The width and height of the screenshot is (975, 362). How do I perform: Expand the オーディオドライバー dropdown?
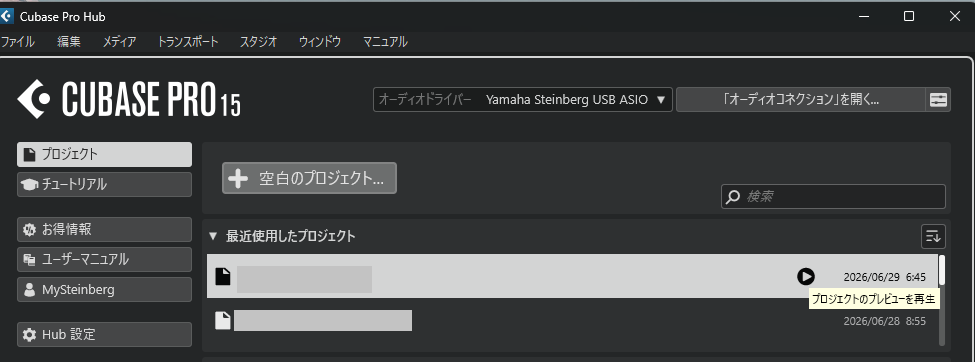[x=522, y=100]
